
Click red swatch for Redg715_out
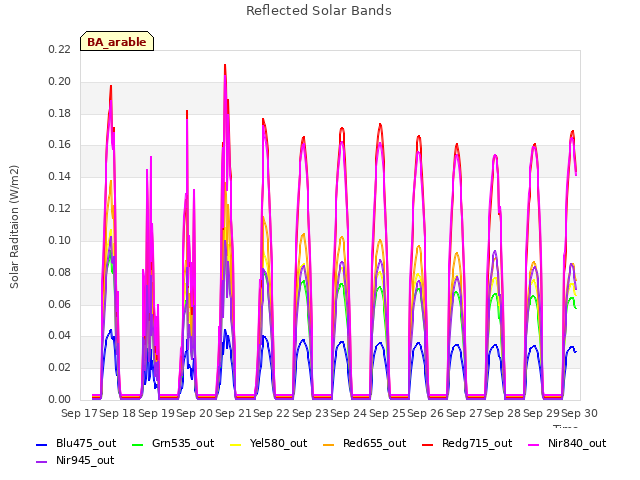click(428, 444)
